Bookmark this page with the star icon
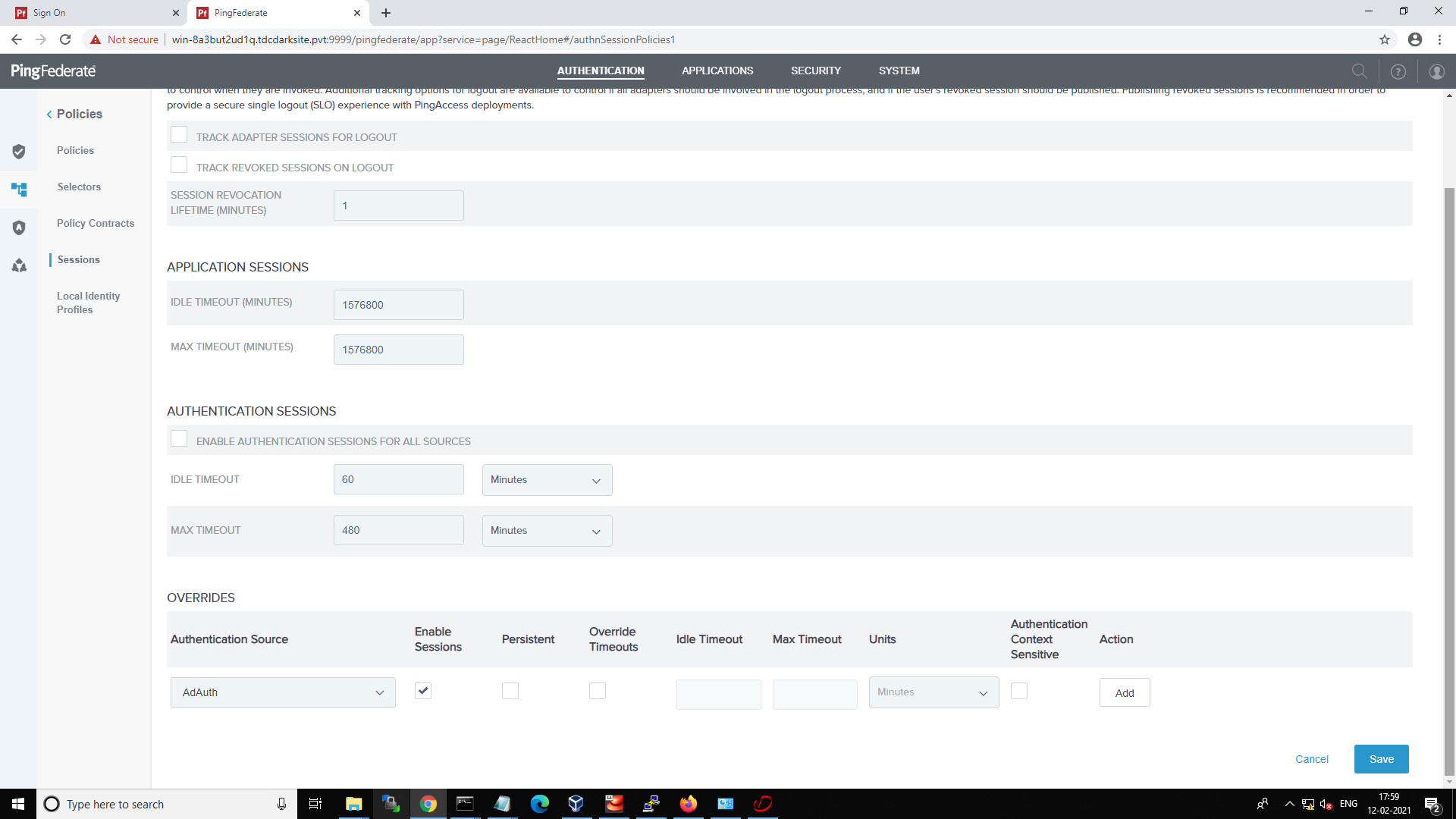 tap(1385, 39)
